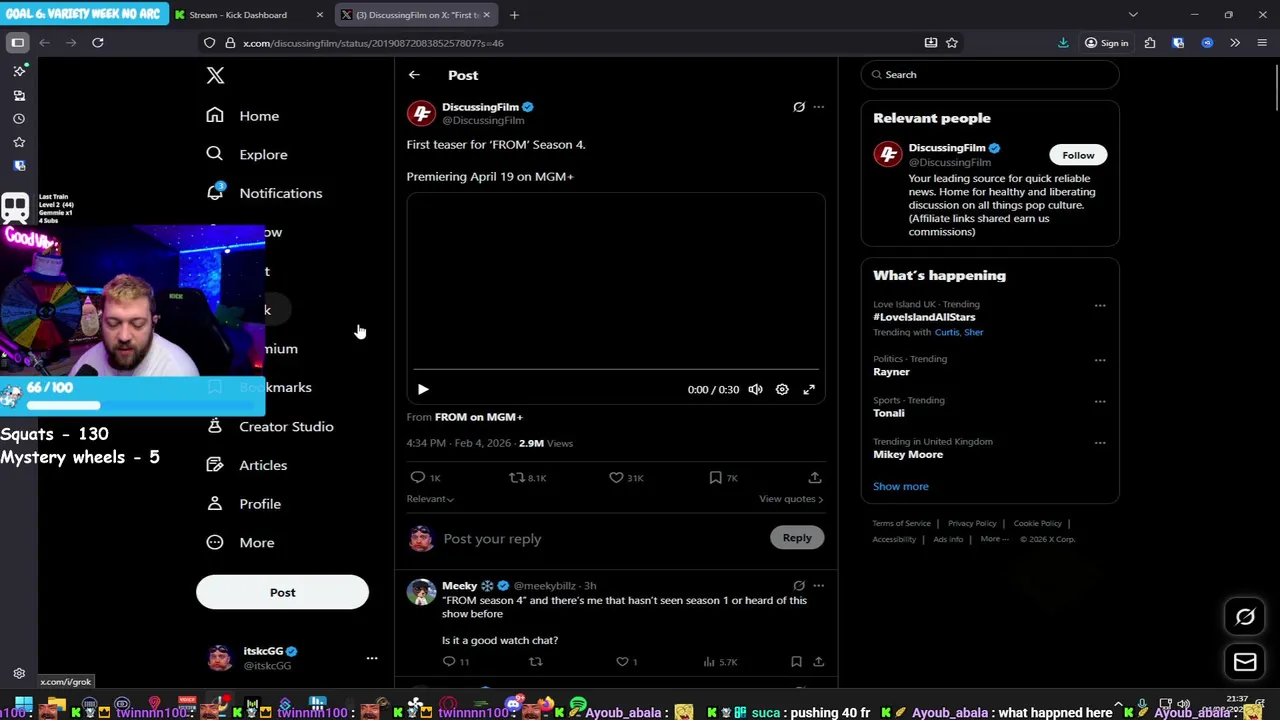This screenshot has width=1280, height=720.
Task: Open video settings gear icon
Action: (782, 389)
